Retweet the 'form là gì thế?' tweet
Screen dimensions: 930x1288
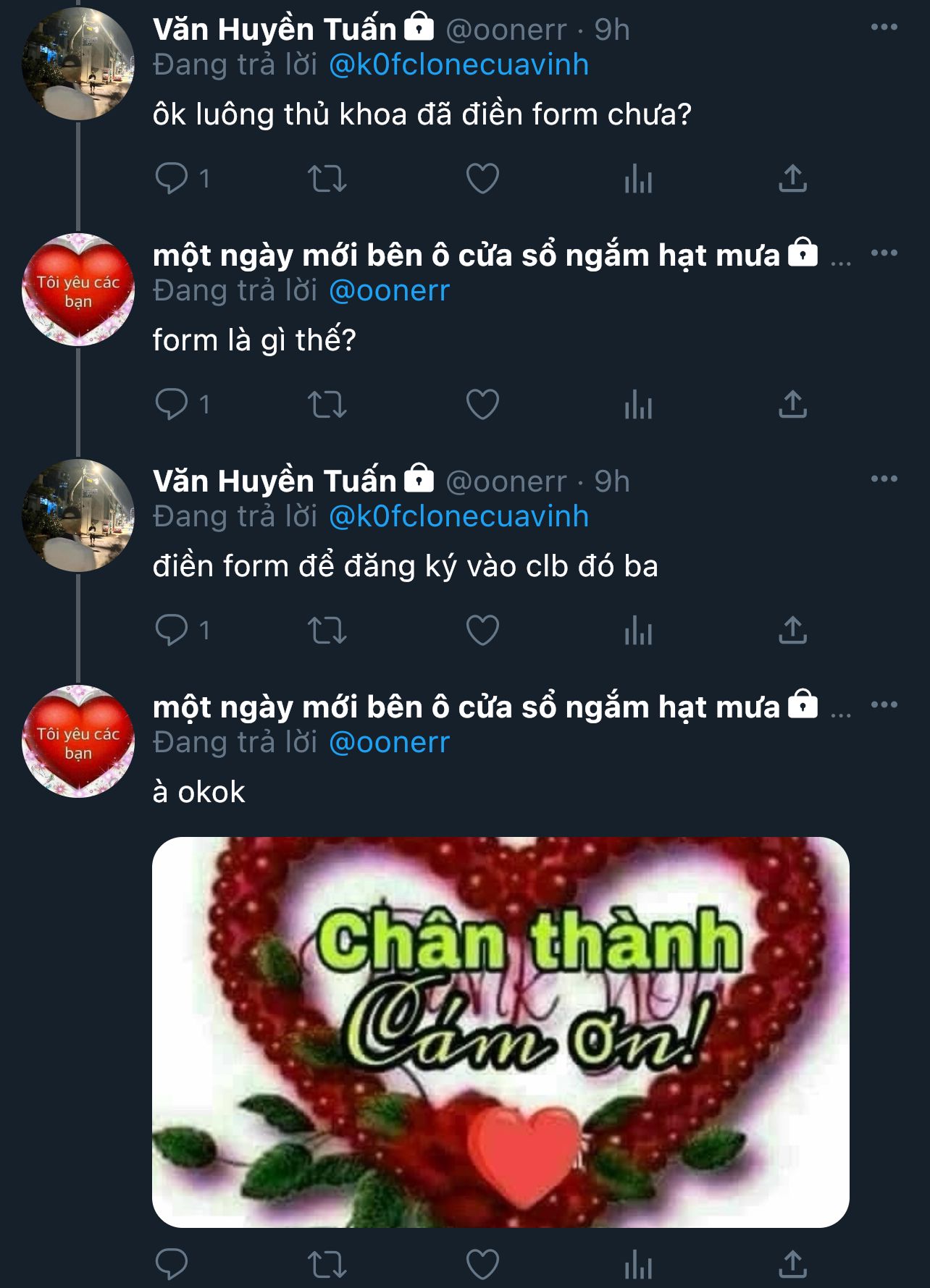pos(327,404)
